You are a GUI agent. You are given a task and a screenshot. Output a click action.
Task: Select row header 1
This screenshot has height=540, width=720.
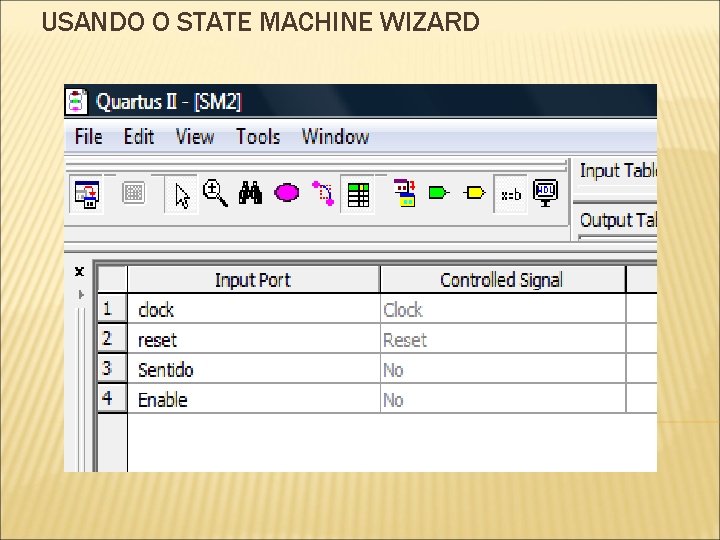click(x=112, y=309)
